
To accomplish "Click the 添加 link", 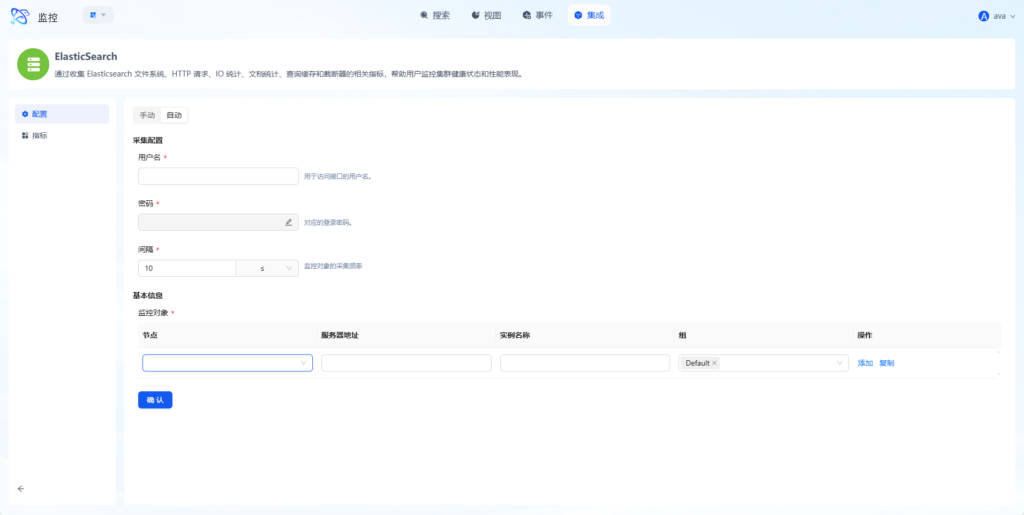I will click(865, 363).
